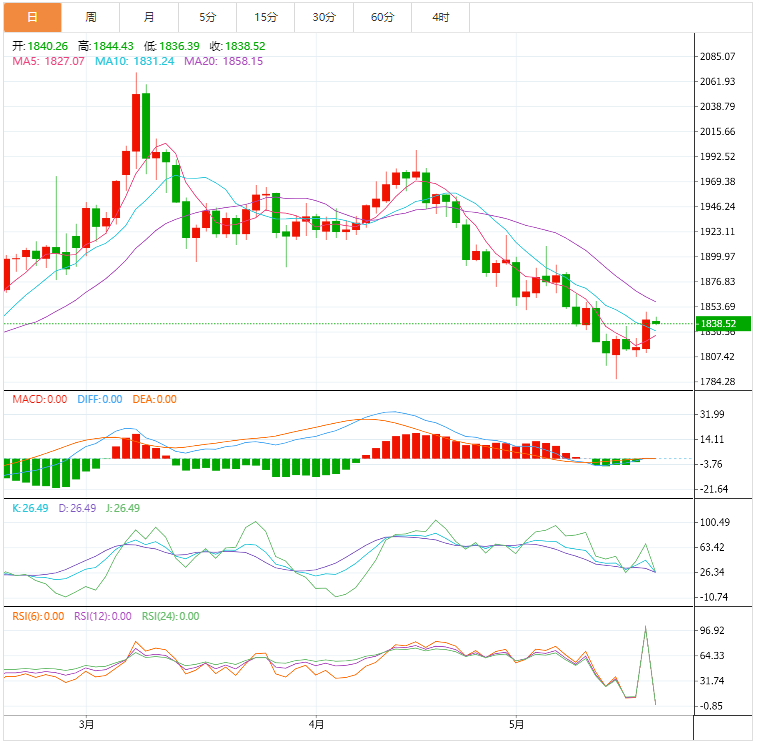Click the J:26.49 KDJ label

123,508
